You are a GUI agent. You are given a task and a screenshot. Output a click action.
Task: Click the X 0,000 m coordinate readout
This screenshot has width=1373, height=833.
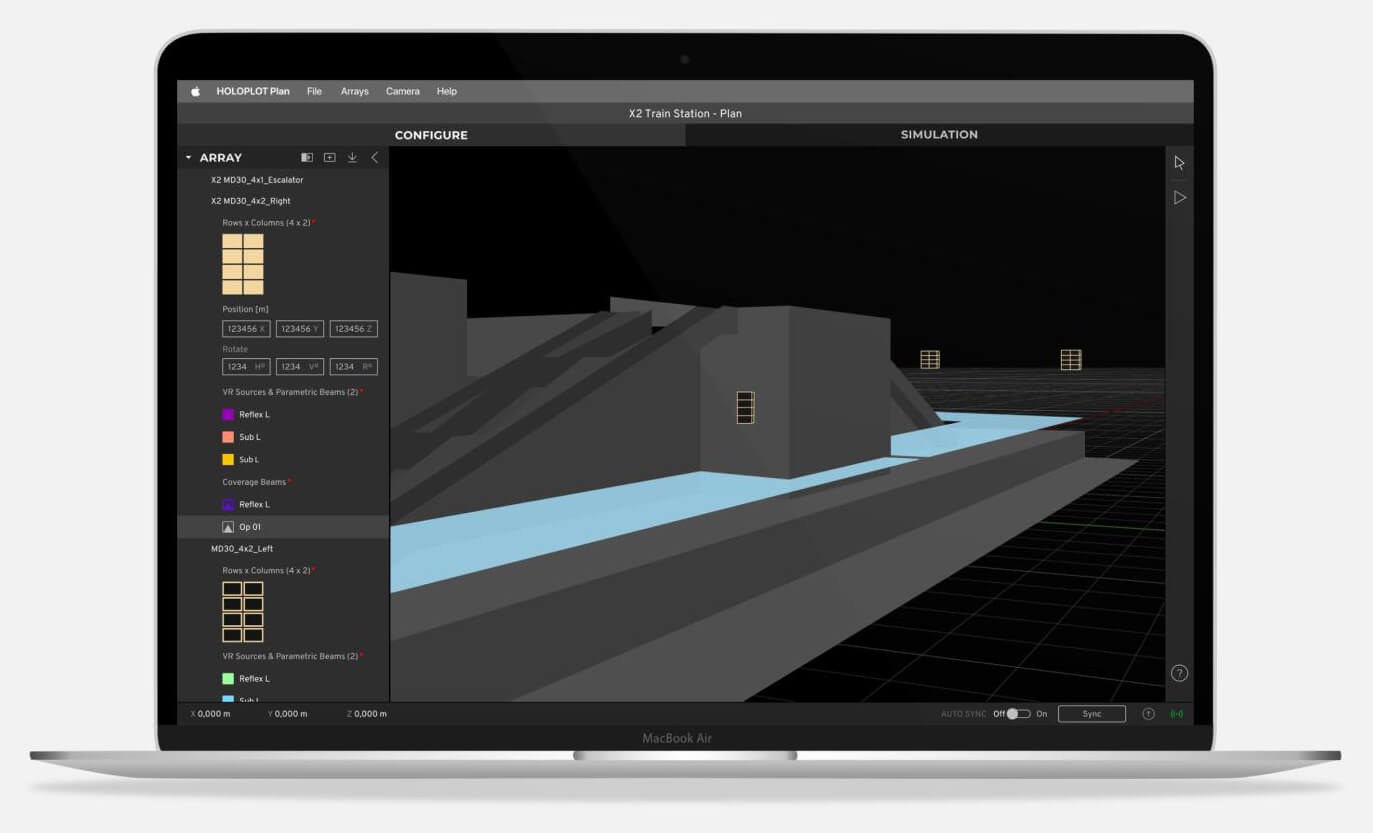[210, 714]
